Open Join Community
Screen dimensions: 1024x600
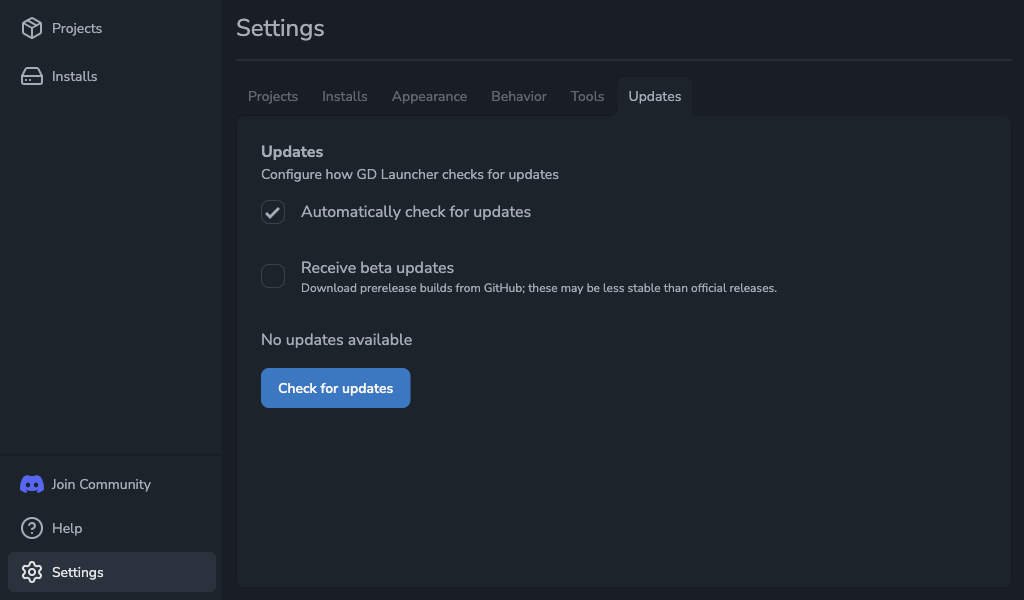99,484
